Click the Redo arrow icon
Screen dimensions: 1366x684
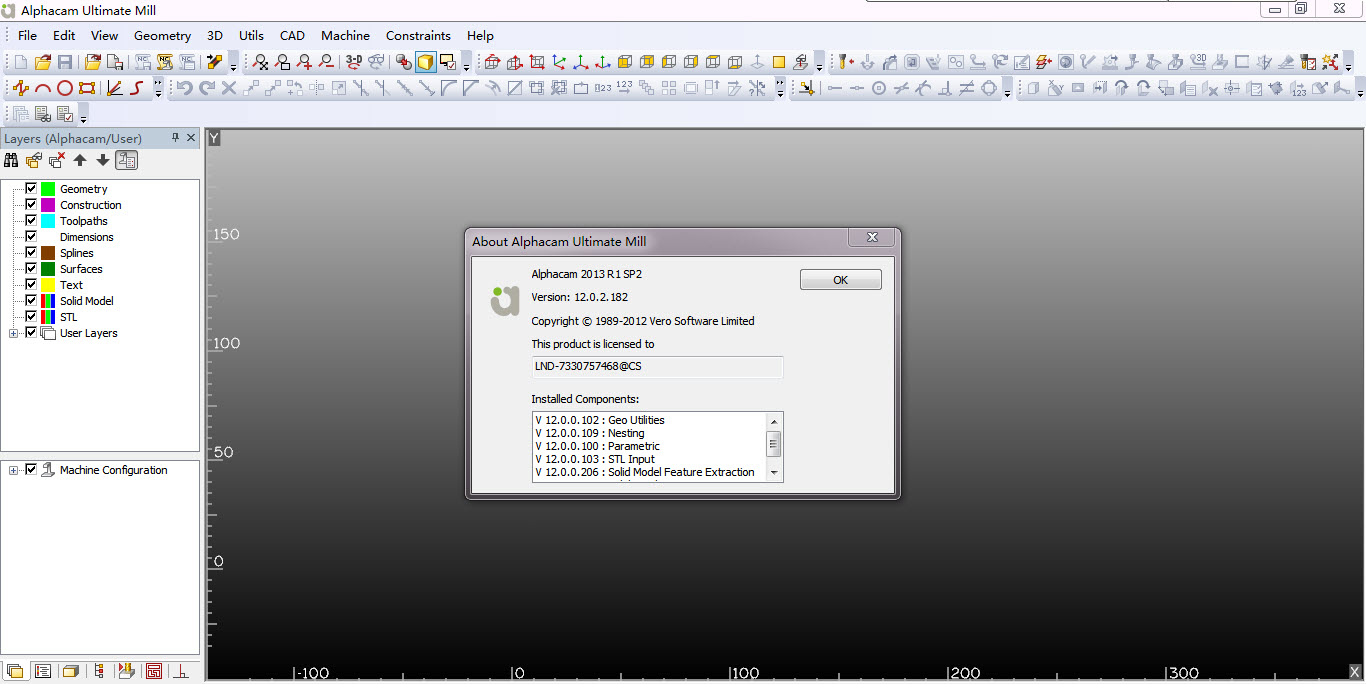tap(207, 88)
